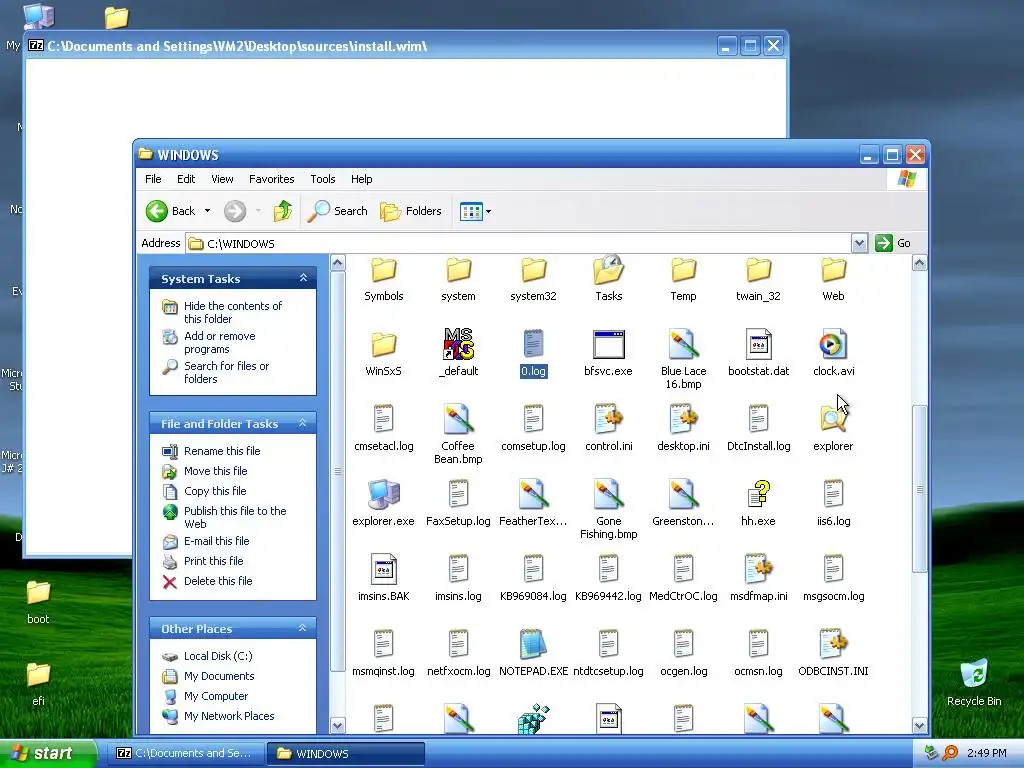Click task pane scrollbar up arrow

pos(338,263)
